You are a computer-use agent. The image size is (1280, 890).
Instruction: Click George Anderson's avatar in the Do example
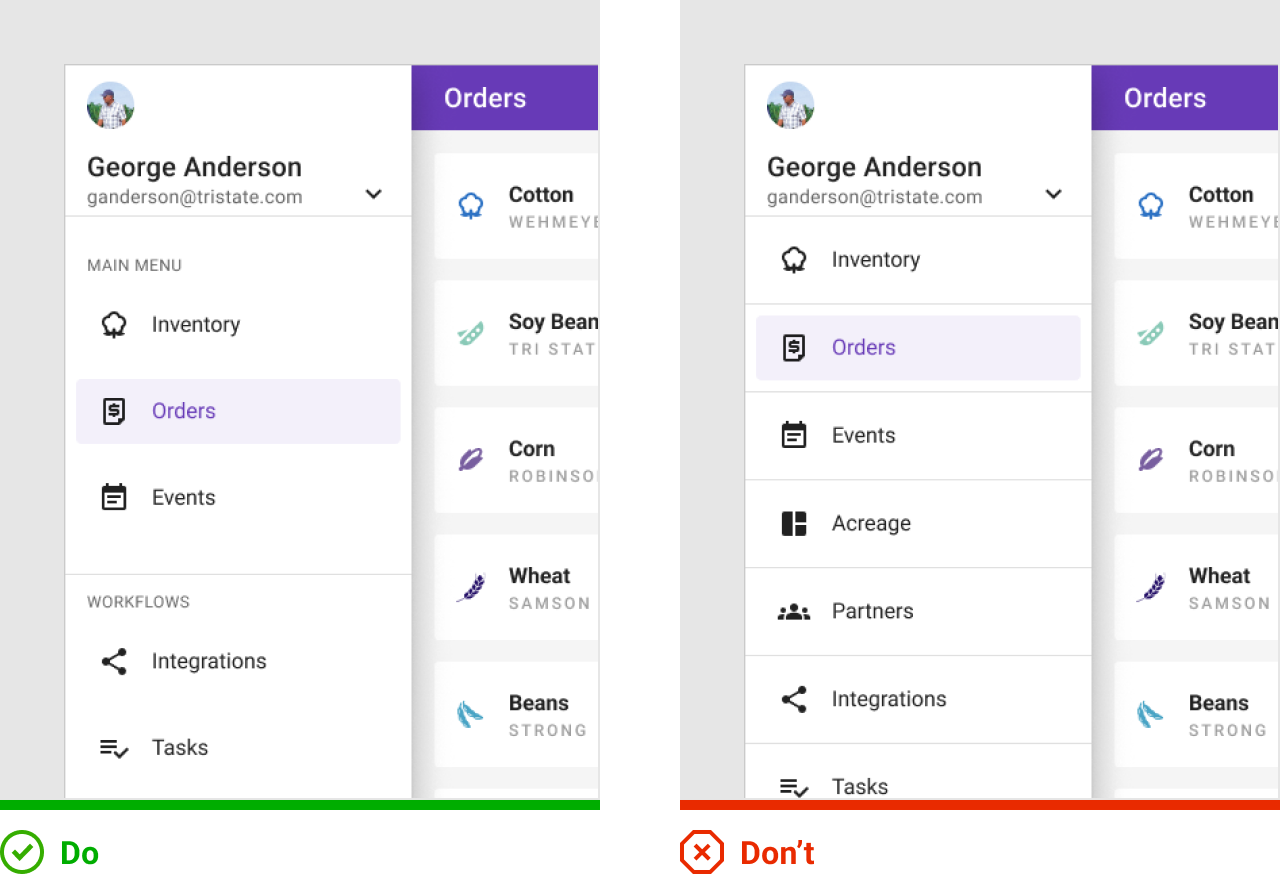(111, 105)
